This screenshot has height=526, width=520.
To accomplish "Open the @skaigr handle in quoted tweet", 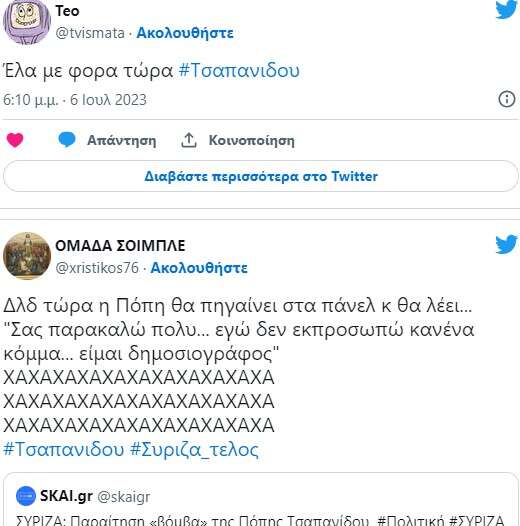I will (123, 496).
